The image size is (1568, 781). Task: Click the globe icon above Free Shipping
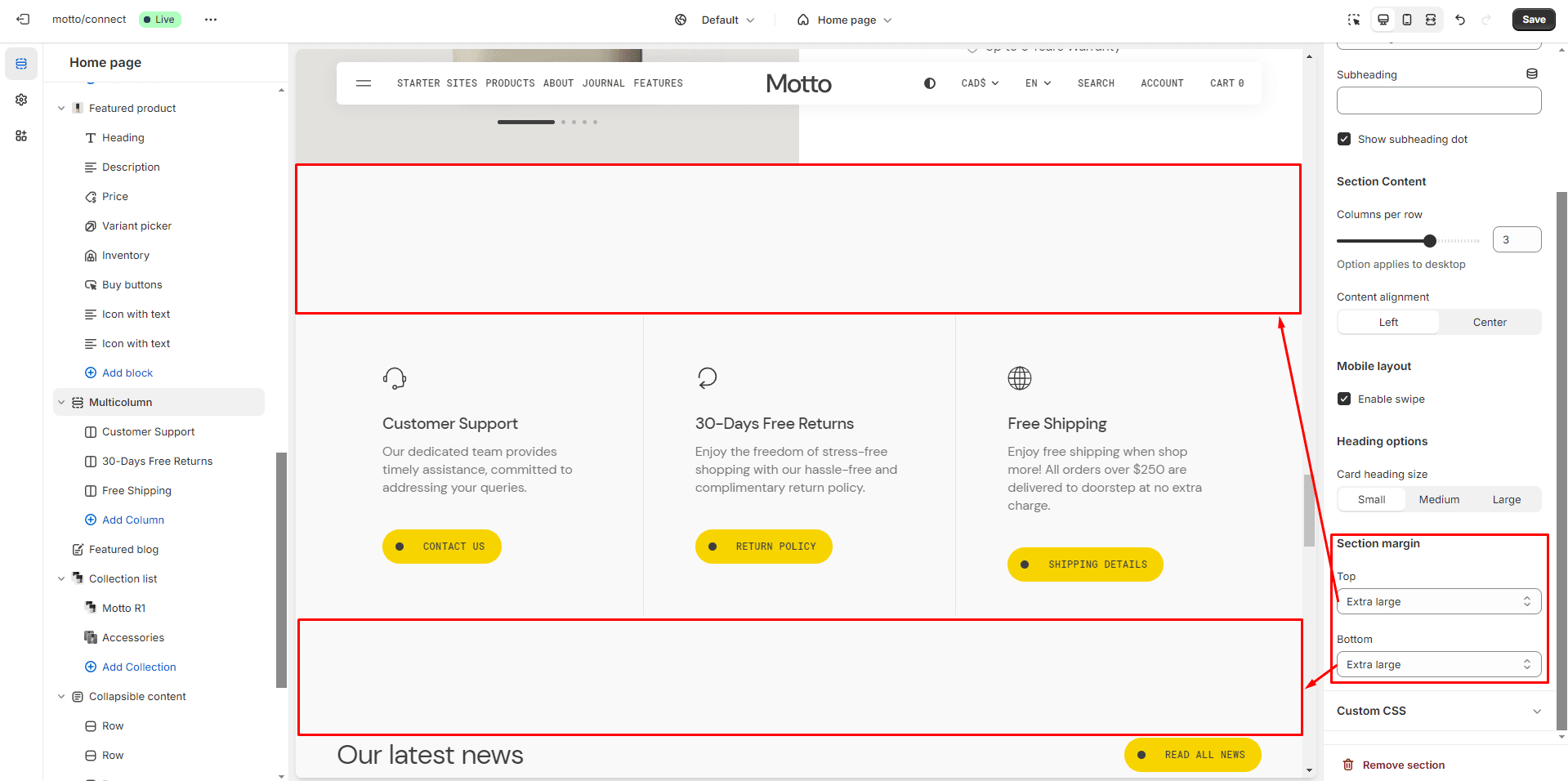[x=1020, y=378]
